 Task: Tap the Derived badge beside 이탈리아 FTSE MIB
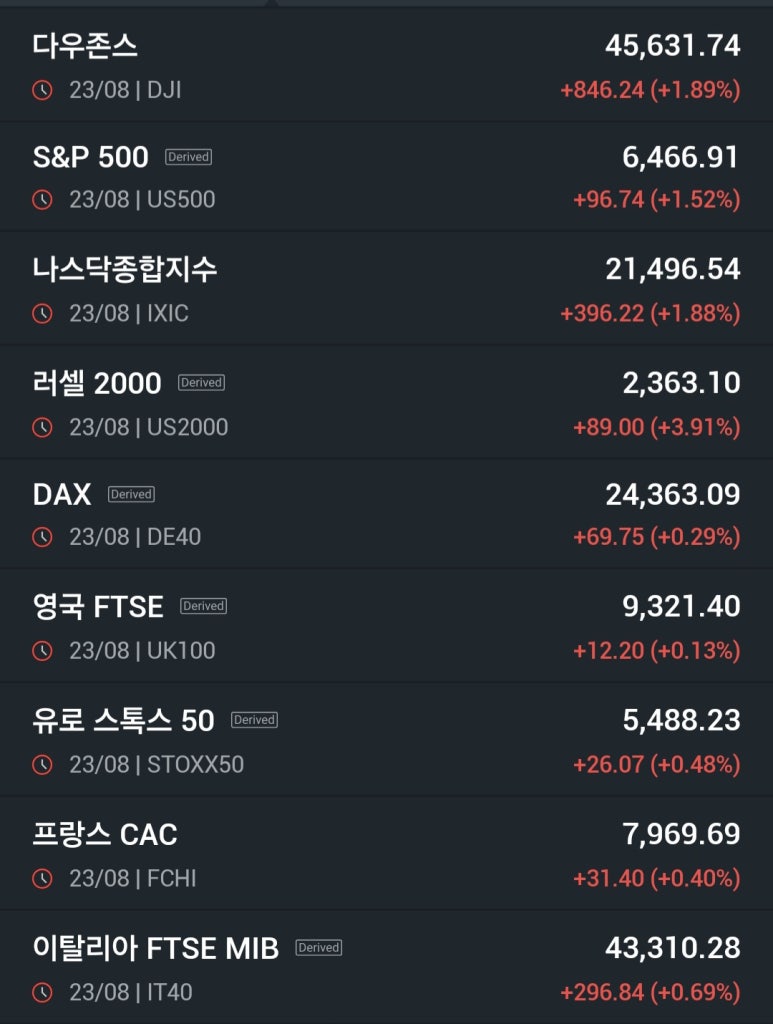[319, 948]
